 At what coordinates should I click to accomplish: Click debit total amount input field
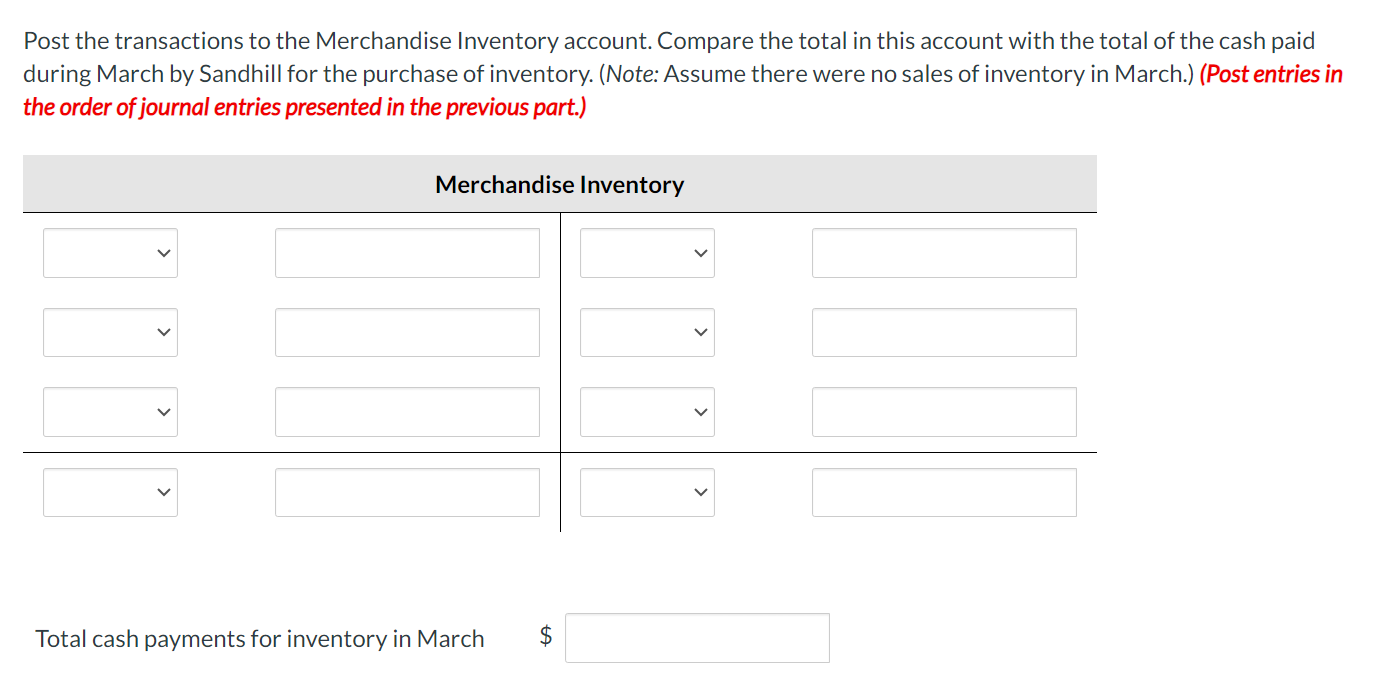tap(407, 493)
